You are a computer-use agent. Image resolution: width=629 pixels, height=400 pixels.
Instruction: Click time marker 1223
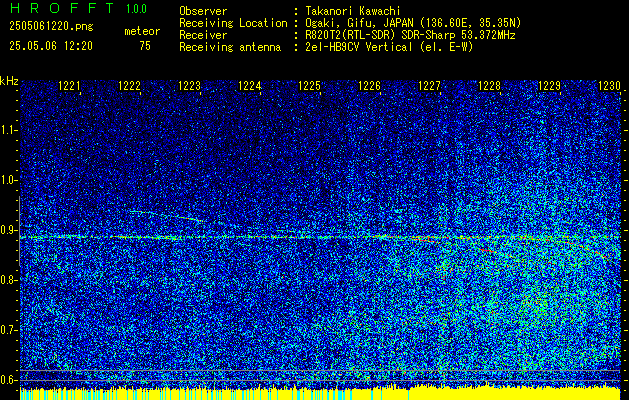pos(189,85)
